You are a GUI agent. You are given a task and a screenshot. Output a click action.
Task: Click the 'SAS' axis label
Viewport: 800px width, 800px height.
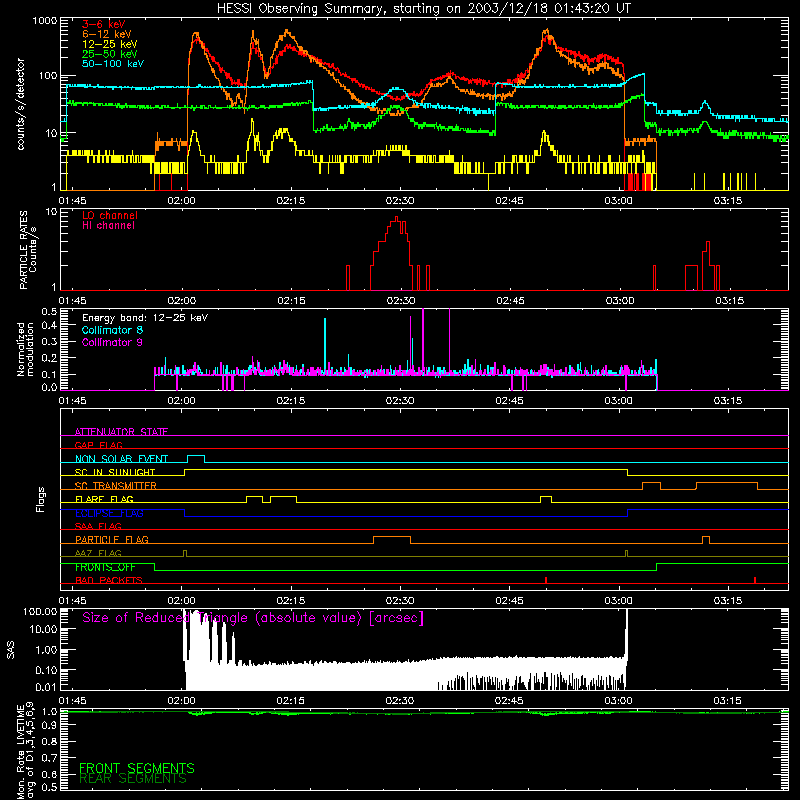pyautogui.click(x=11, y=650)
